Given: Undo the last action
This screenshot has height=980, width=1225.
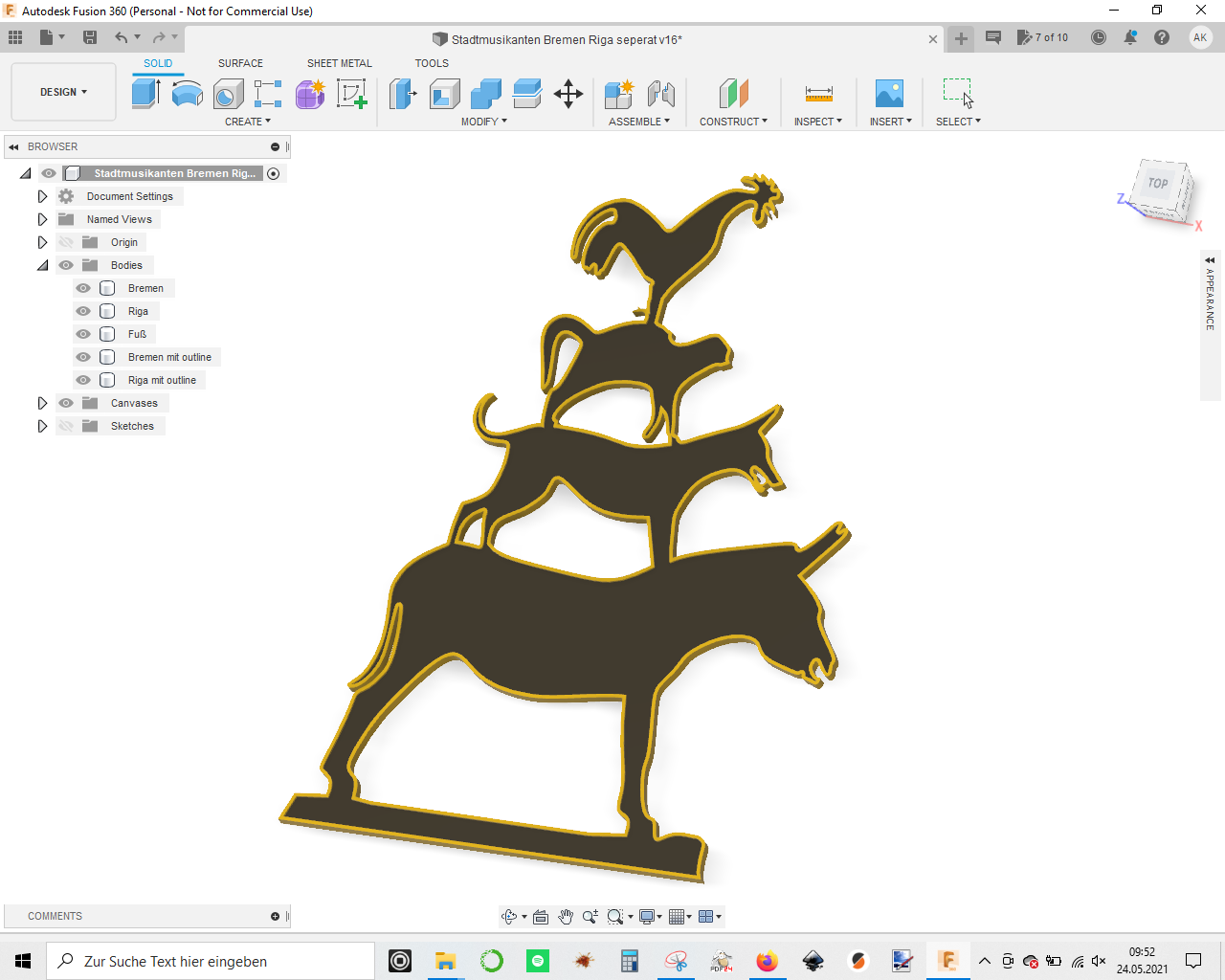Looking at the screenshot, I should [121, 37].
